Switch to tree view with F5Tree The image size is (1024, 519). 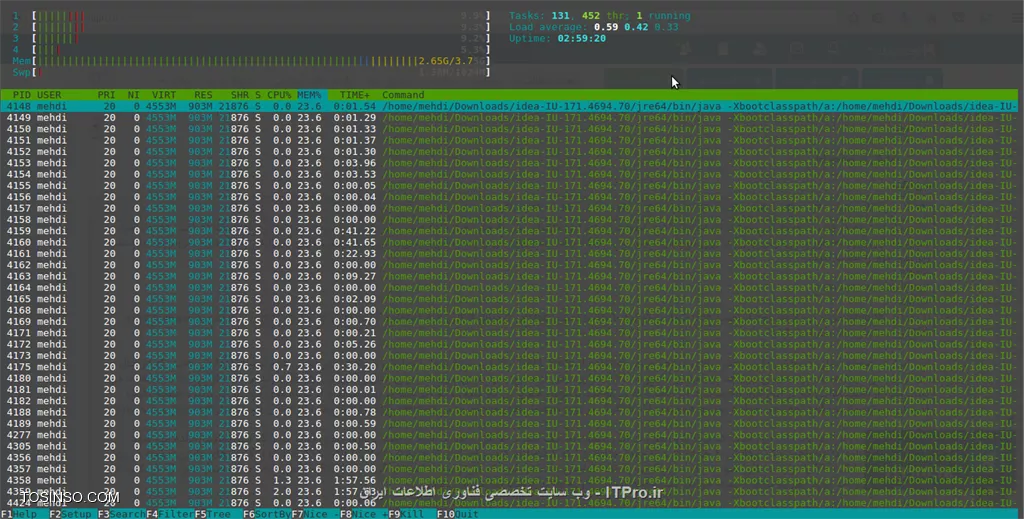[213, 514]
